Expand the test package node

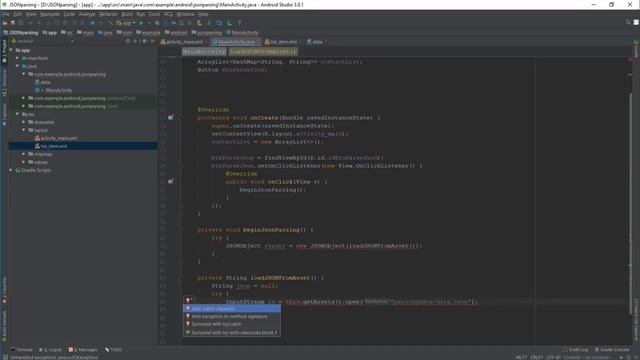(24, 106)
